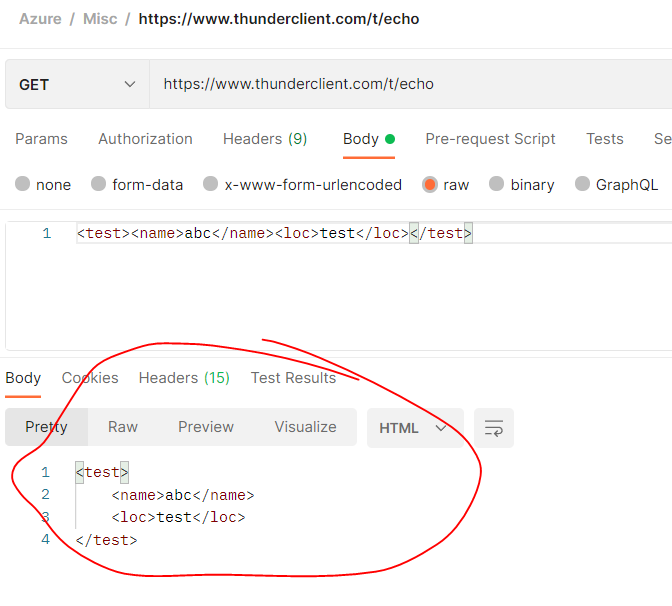Switch to request Headers (9) tab
672x606 pixels.
265,139
